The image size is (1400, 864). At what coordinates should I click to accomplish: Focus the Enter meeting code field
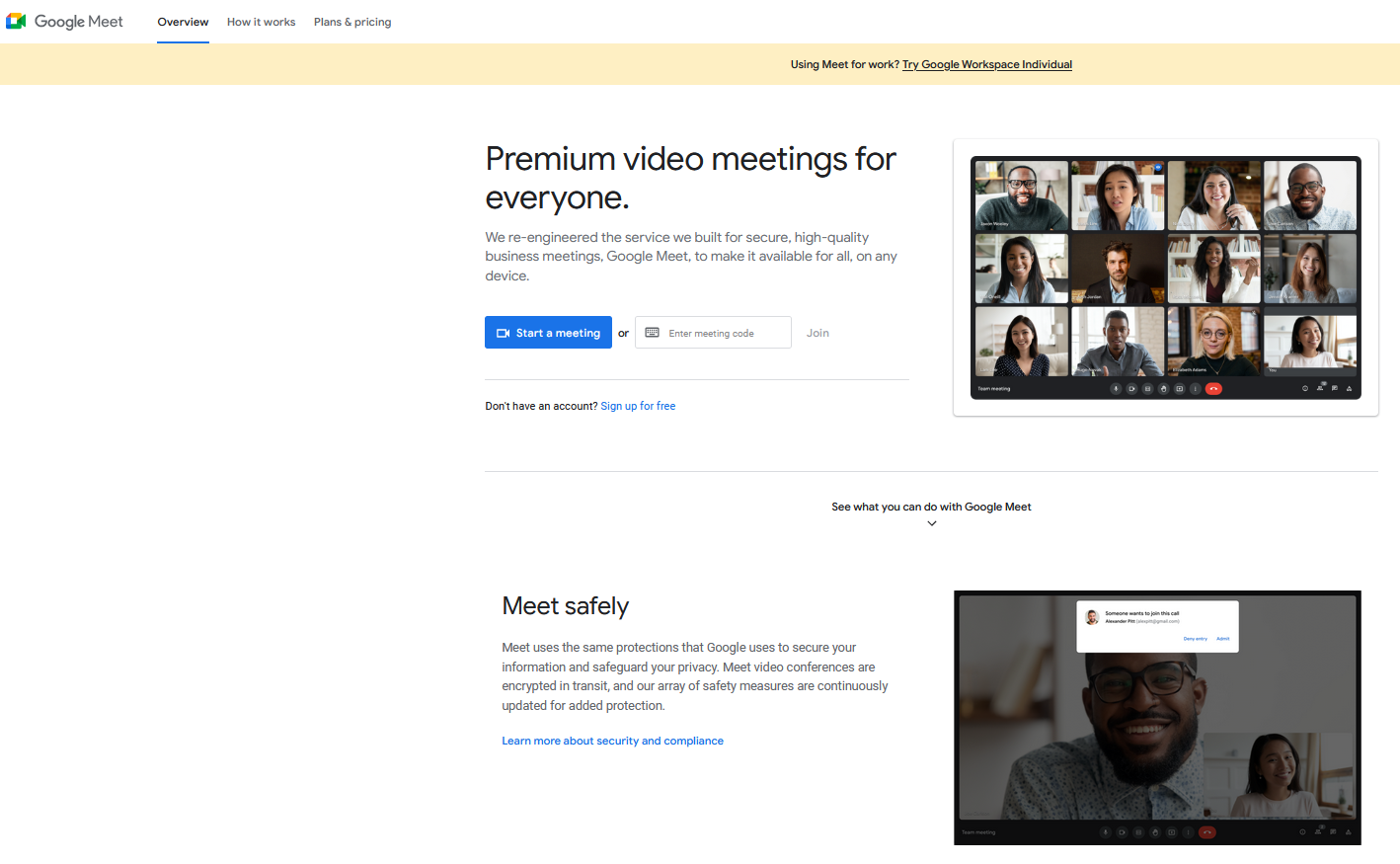coord(713,333)
